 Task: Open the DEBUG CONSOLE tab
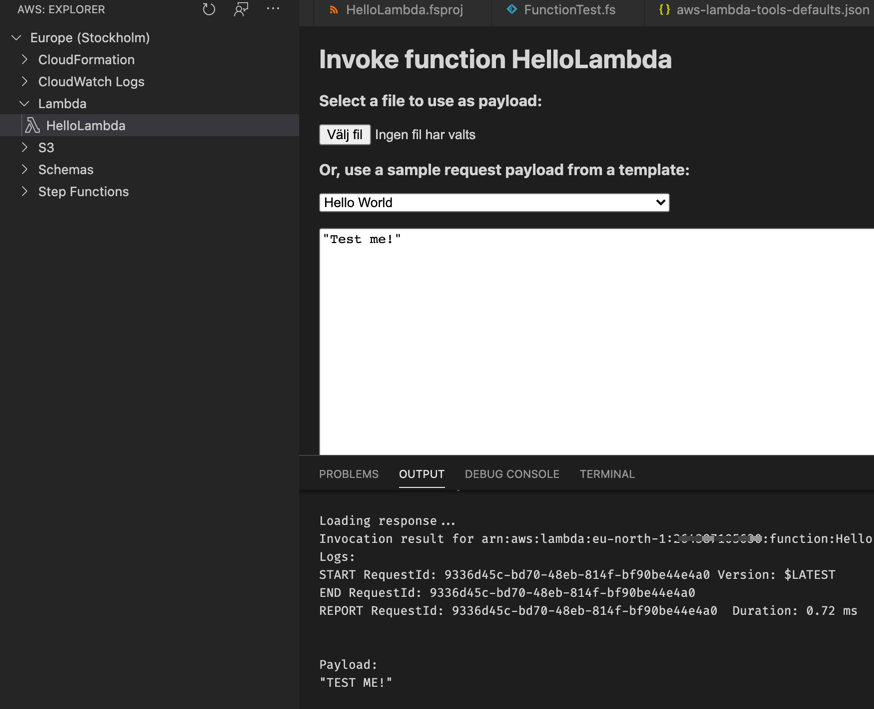[x=512, y=474]
